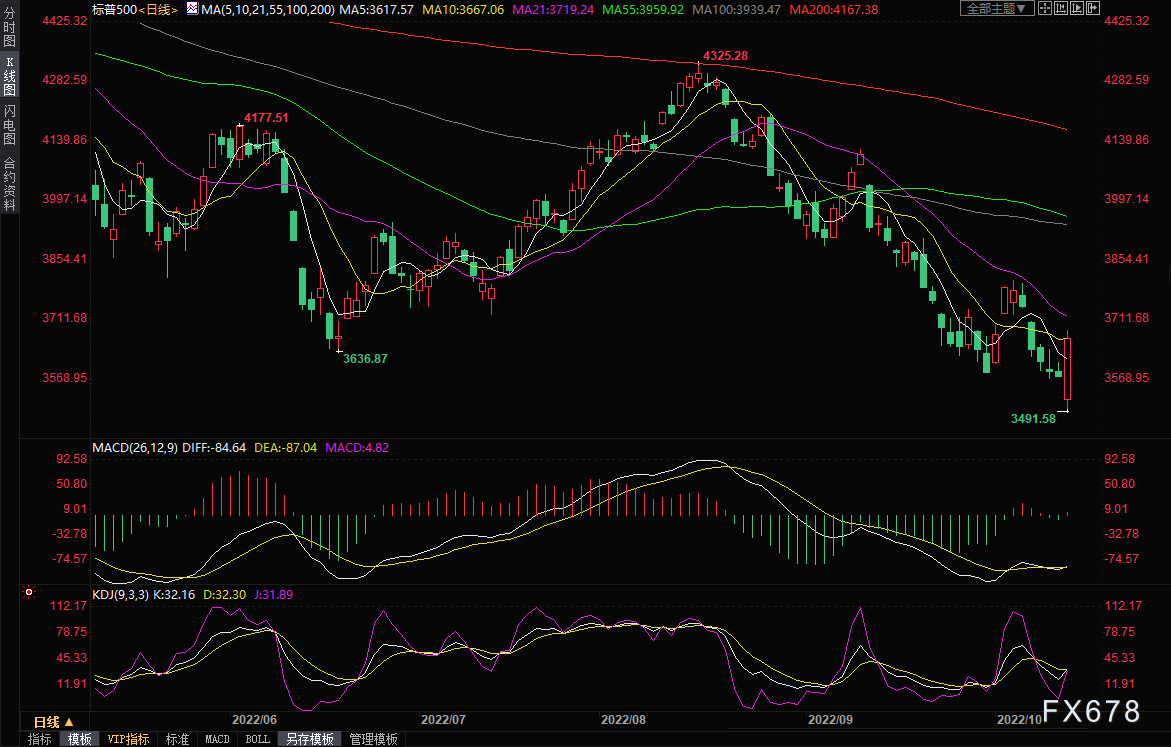Click the 3491.58 lowest price marker
This screenshot has height=747, width=1171.
pos(1034,418)
